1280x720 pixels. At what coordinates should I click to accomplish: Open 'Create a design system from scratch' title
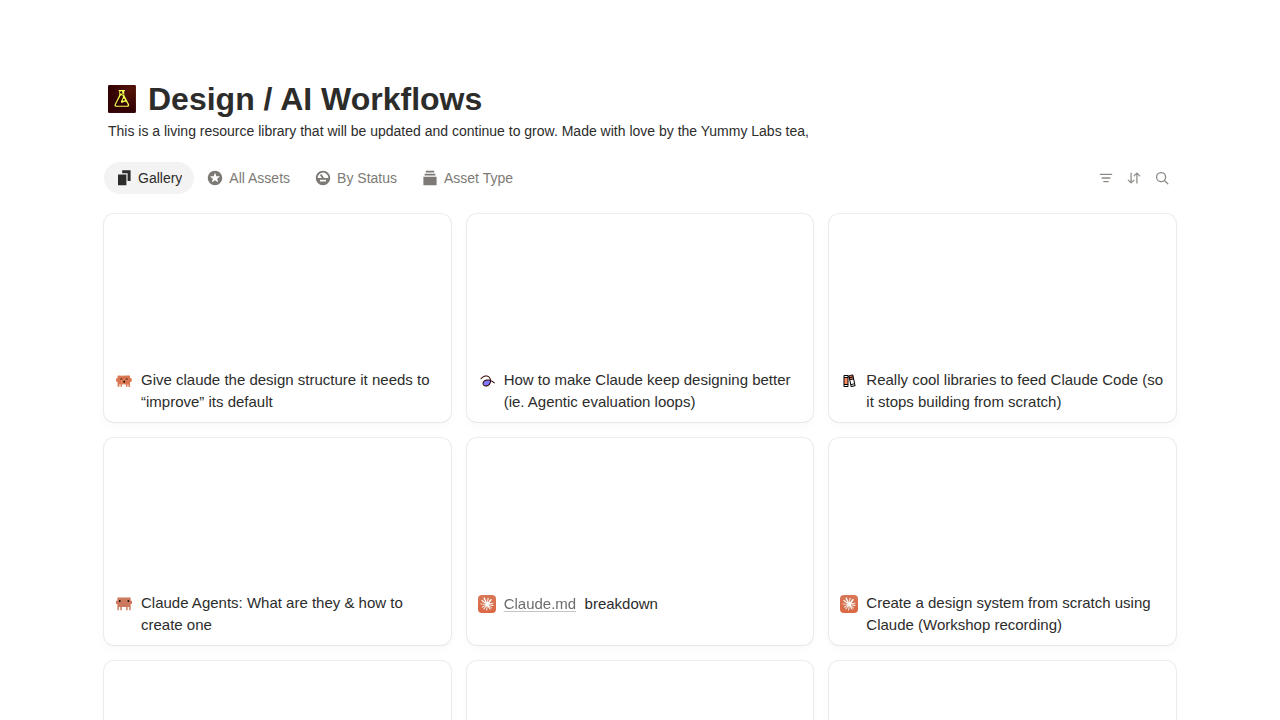1008,614
